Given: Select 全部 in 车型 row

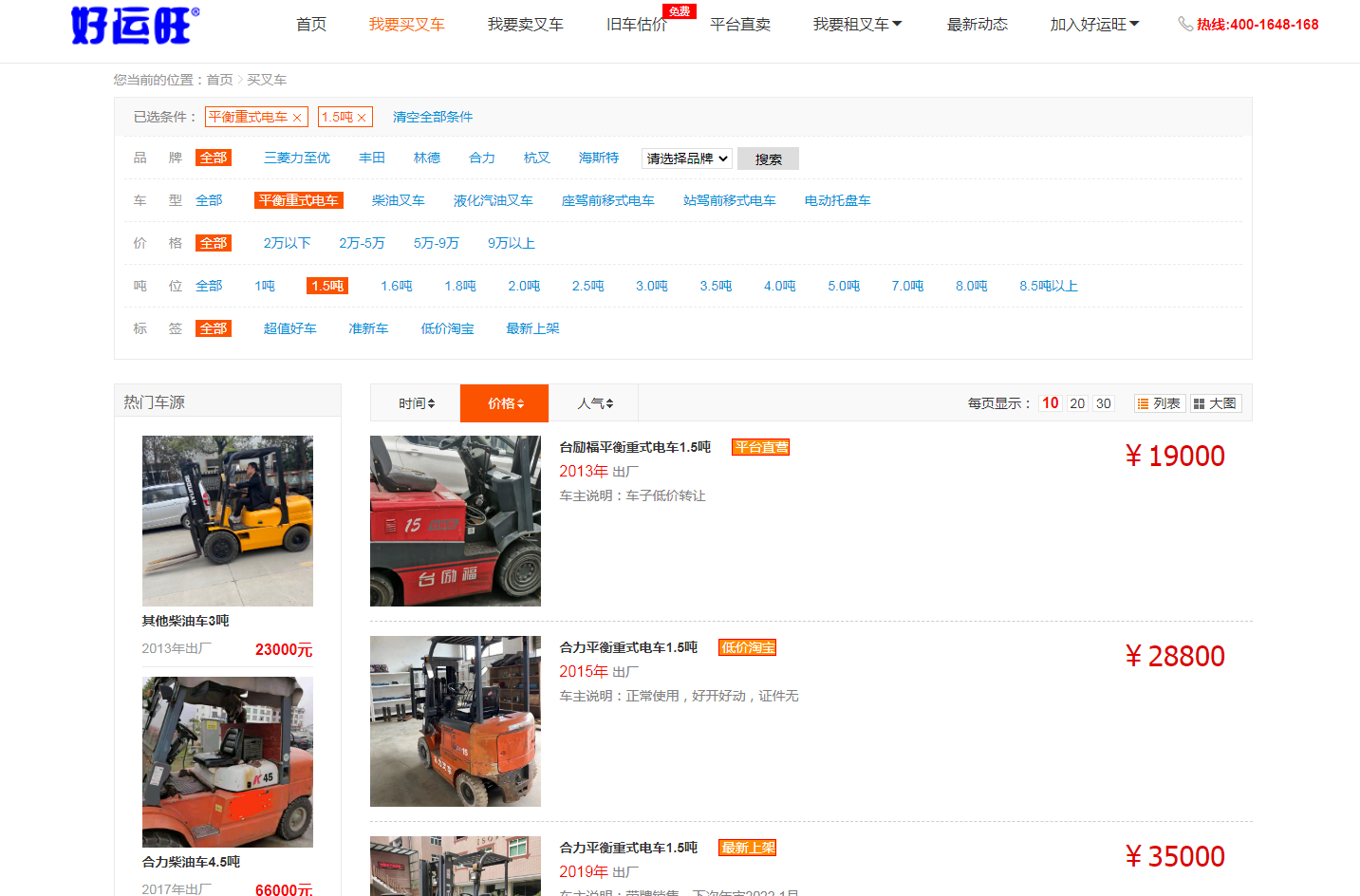Looking at the screenshot, I should [209, 200].
